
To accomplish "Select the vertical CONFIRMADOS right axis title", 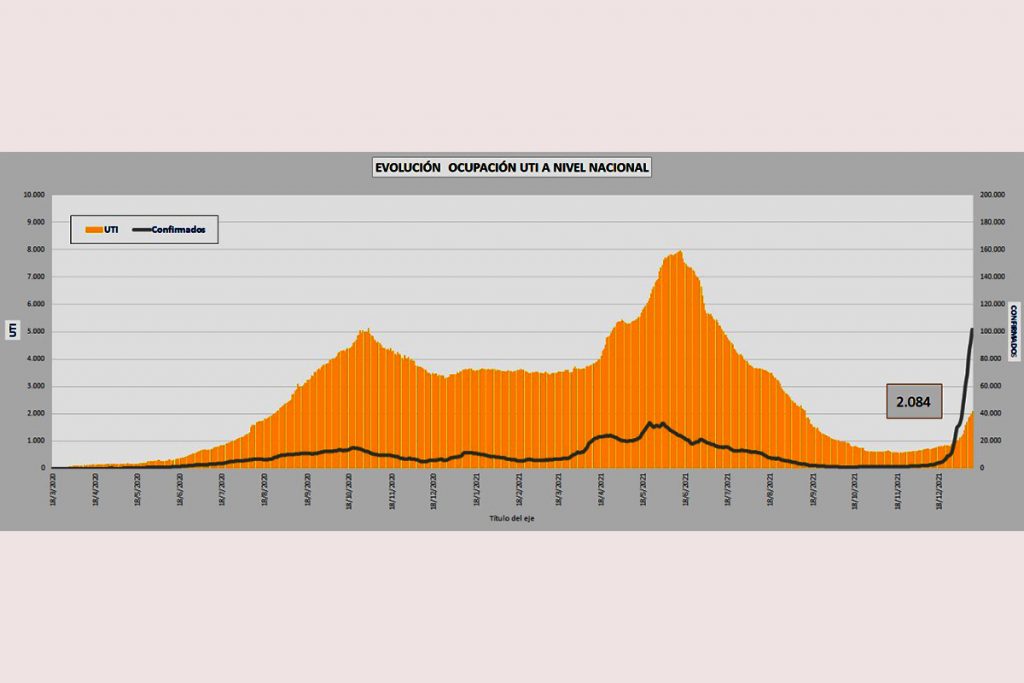I will 1012,331.
